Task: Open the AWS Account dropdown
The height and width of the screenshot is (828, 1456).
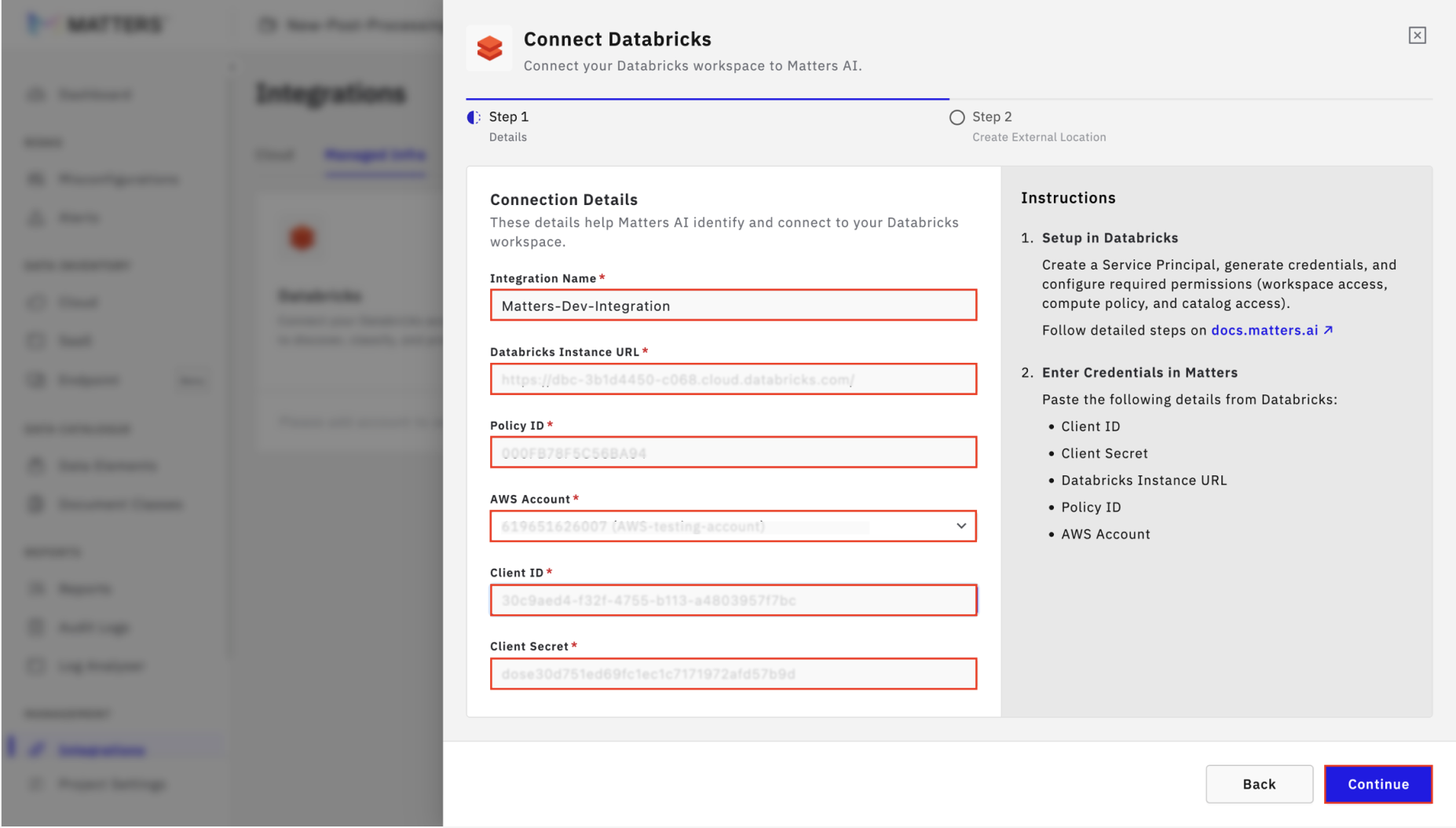Action: click(733, 526)
